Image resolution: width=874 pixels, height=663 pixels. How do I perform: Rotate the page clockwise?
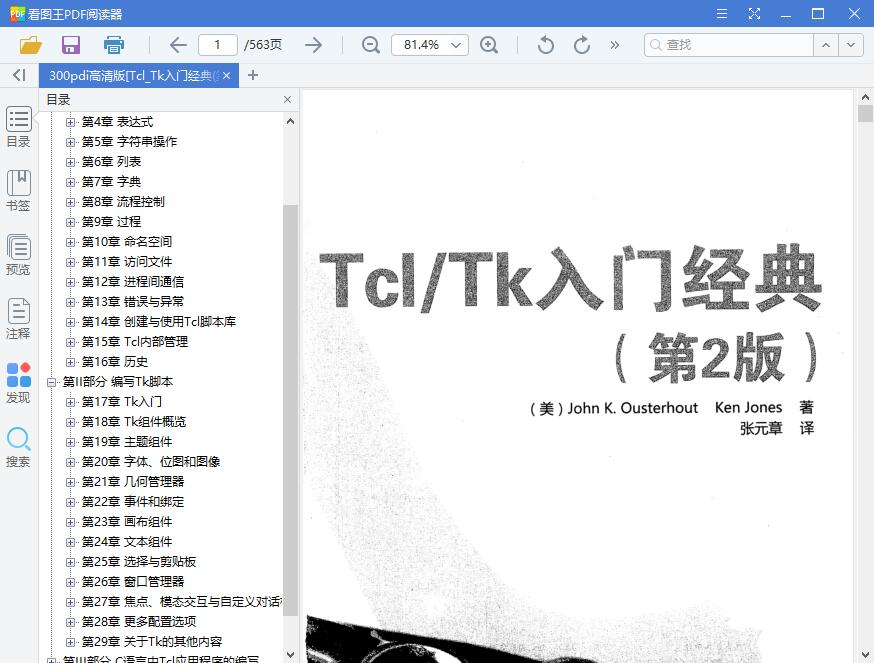tap(580, 45)
